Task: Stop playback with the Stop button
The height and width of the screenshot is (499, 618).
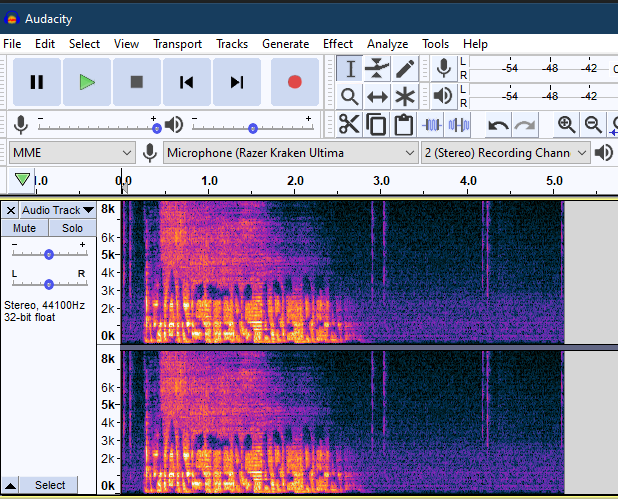Action: point(137,82)
